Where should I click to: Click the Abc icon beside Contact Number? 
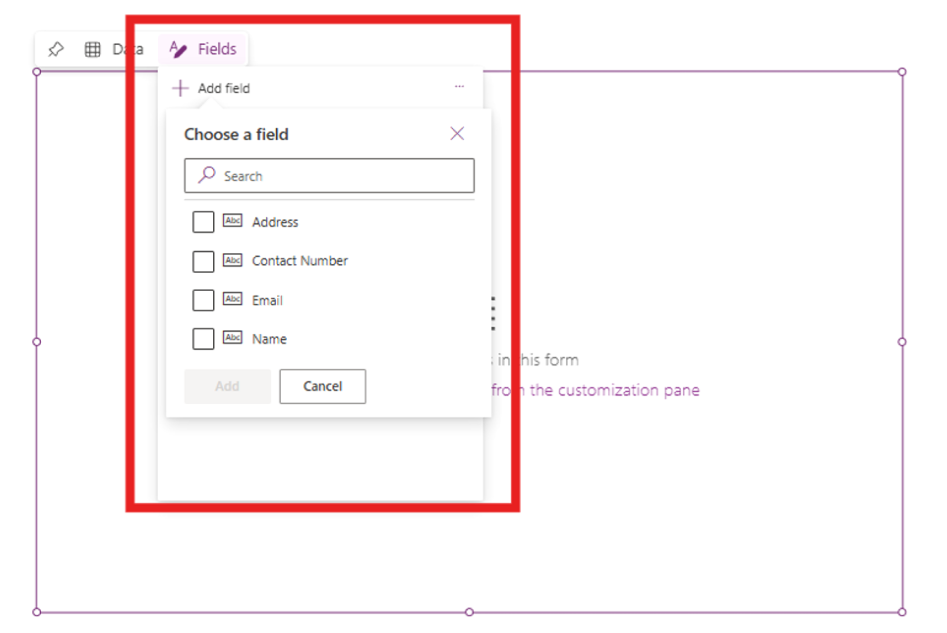233,260
